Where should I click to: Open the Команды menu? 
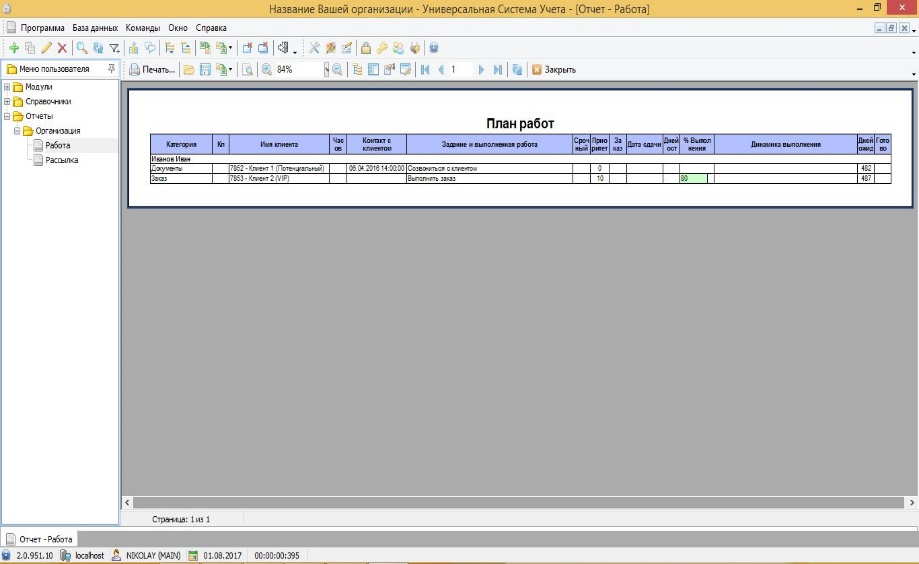pos(142,28)
